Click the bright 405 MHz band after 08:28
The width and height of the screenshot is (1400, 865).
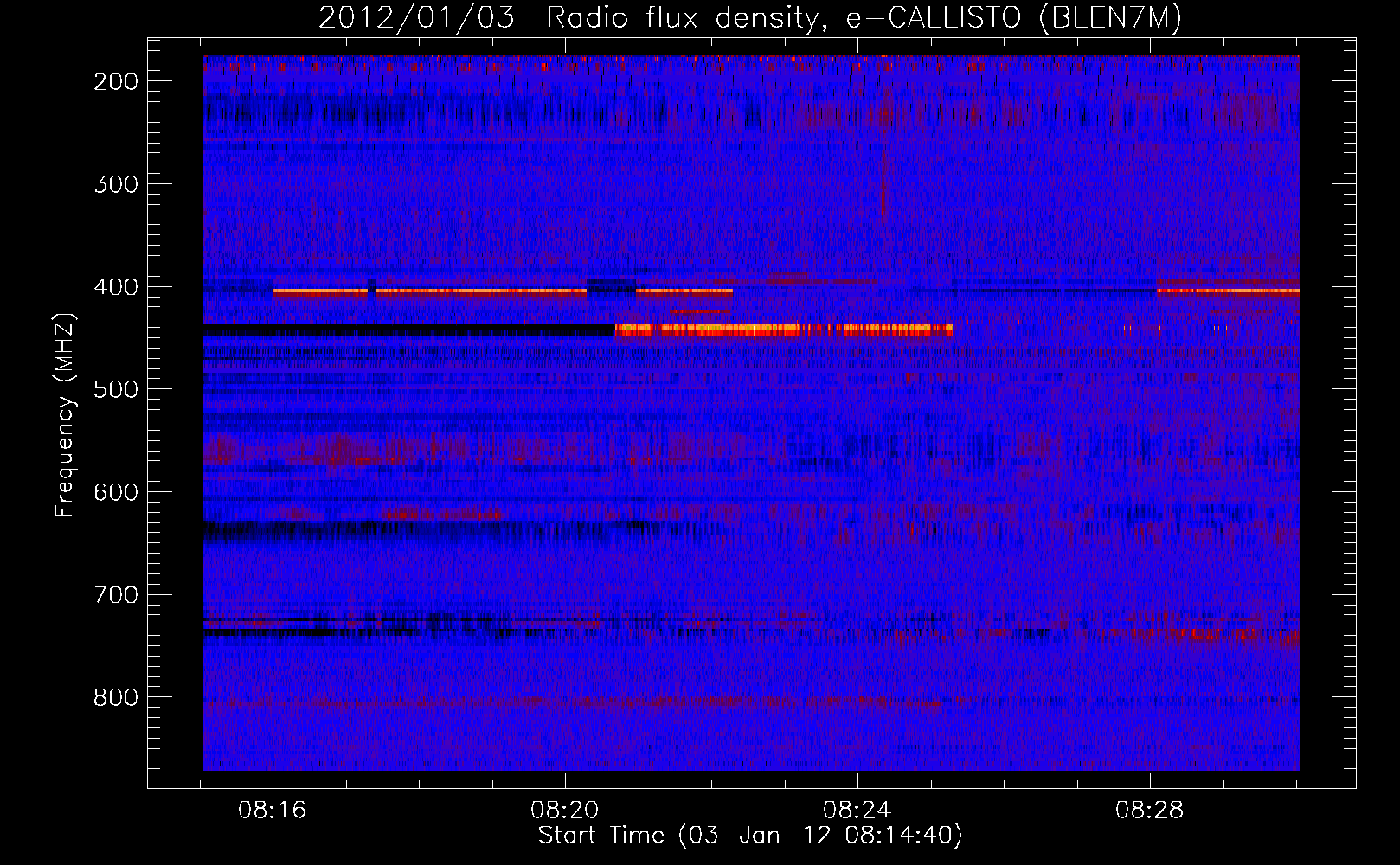point(1228,292)
